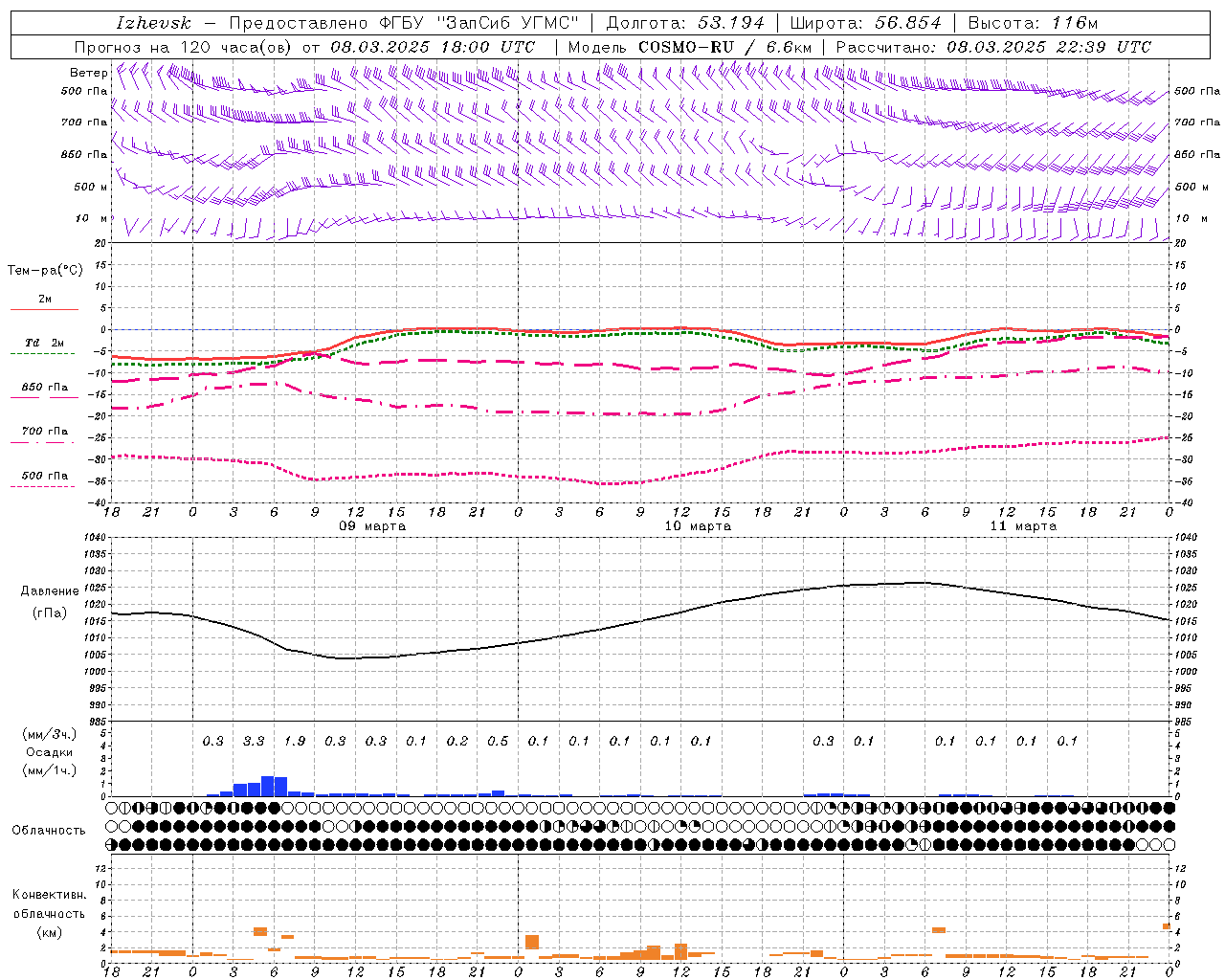Click the 'Долгота: 53.194' longitude value
1225x980 pixels.
pyautogui.click(x=685, y=23)
